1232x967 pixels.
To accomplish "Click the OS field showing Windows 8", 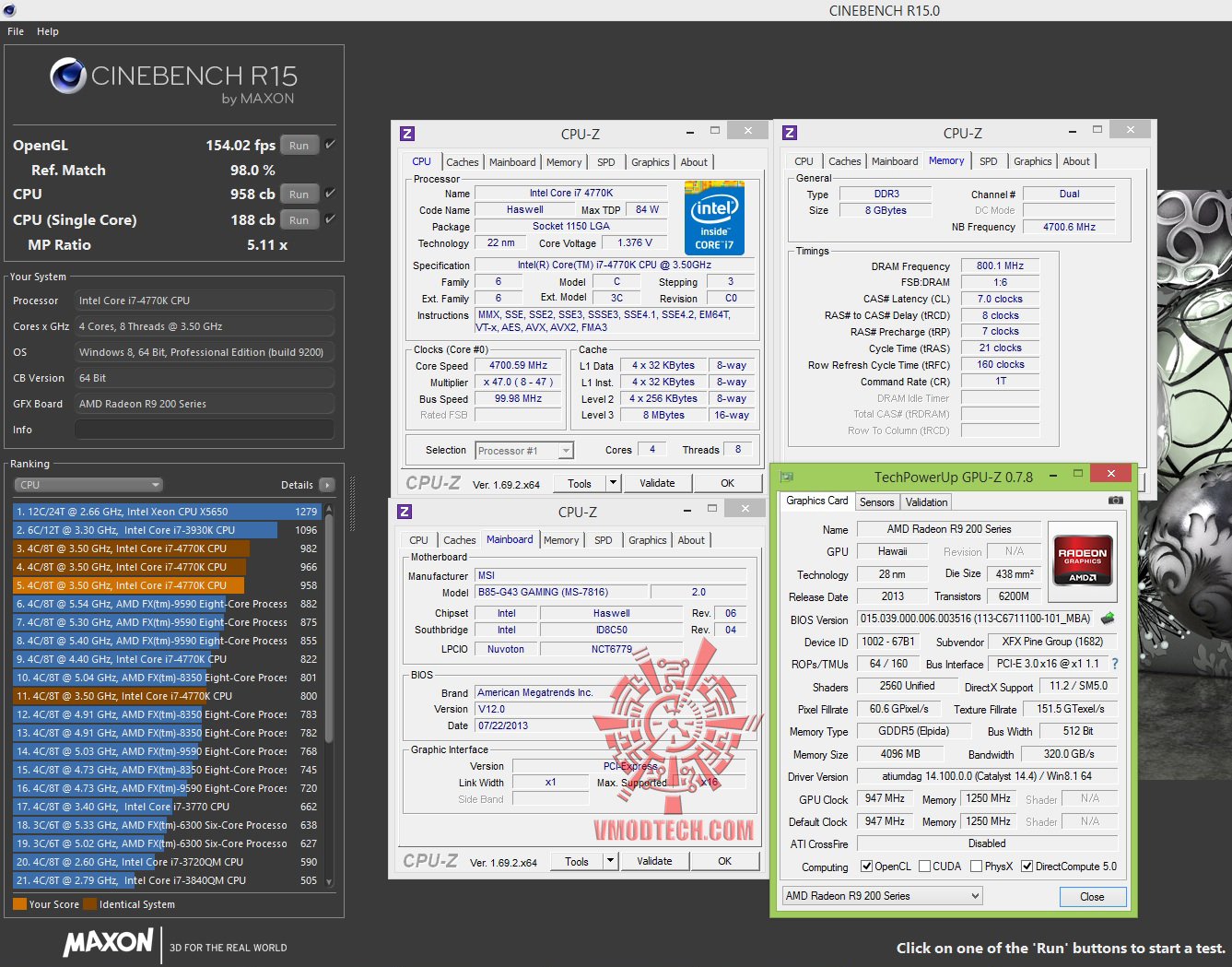I will pos(205,352).
